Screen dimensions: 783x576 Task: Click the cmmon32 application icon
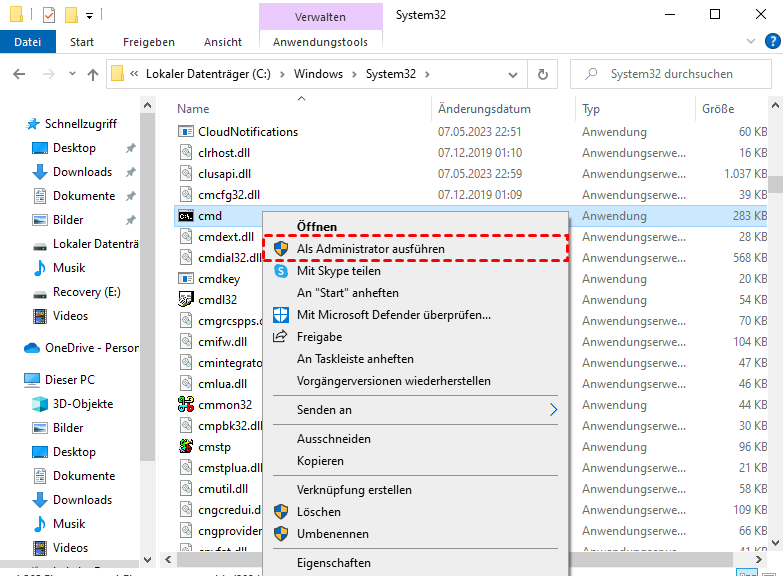click(x=186, y=404)
